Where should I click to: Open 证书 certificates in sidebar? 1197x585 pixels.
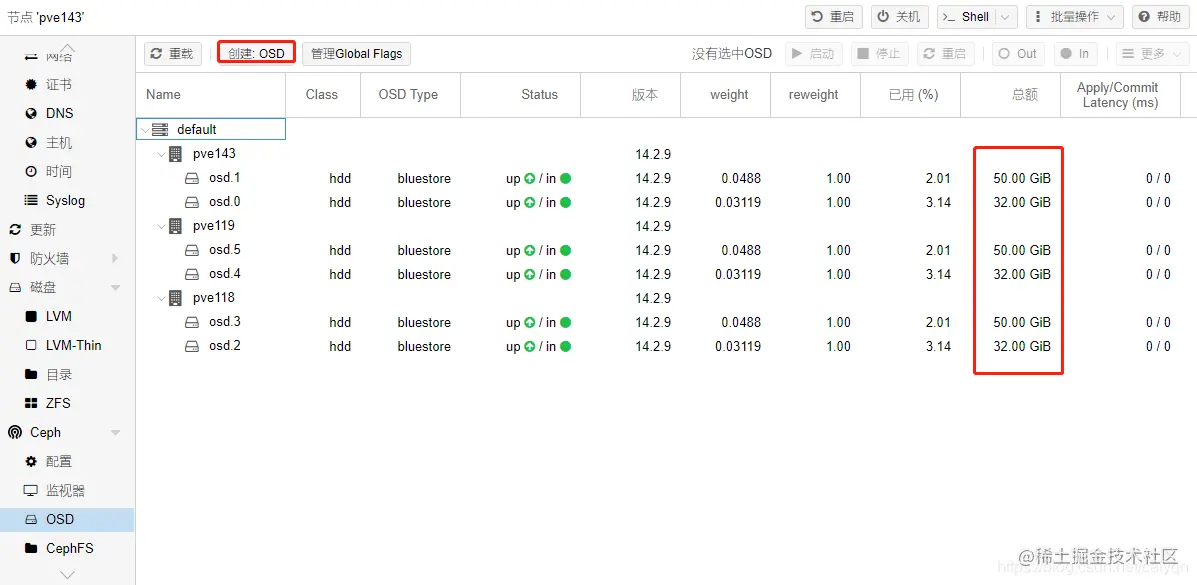(x=67, y=85)
